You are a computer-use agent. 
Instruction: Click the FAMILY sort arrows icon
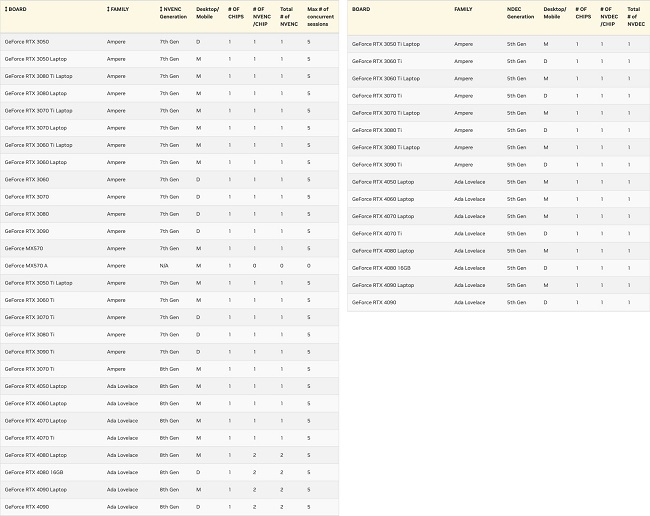point(108,9)
